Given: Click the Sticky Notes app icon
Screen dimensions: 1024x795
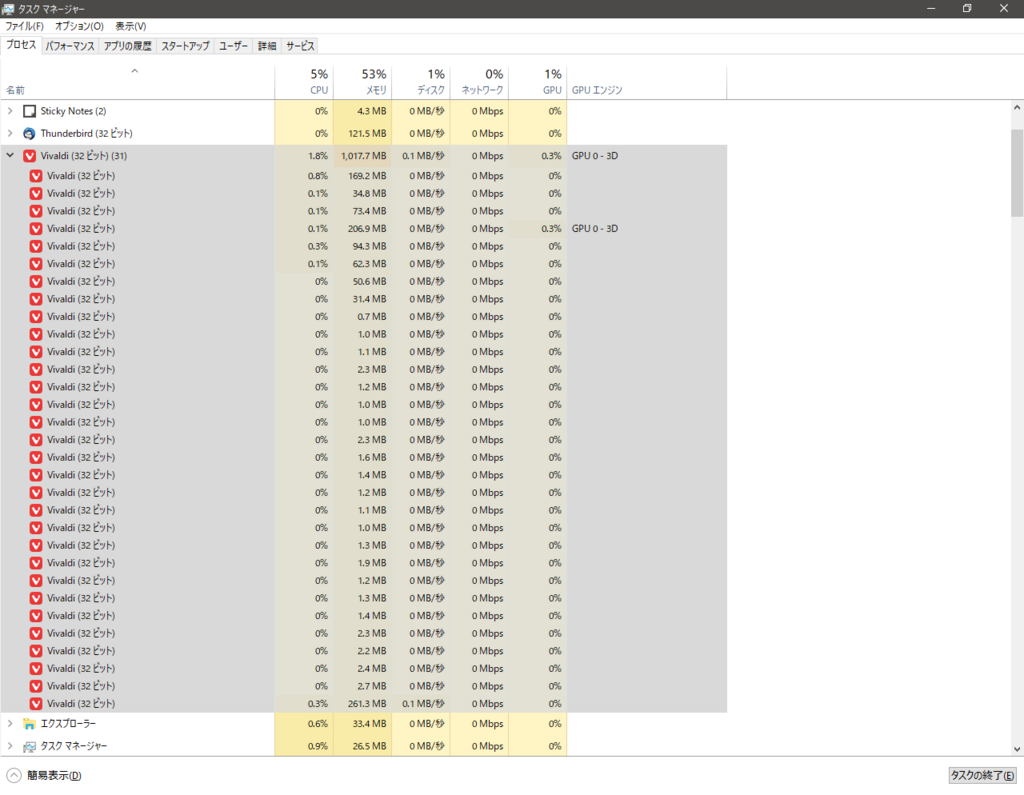Looking at the screenshot, I should [29, 111].
